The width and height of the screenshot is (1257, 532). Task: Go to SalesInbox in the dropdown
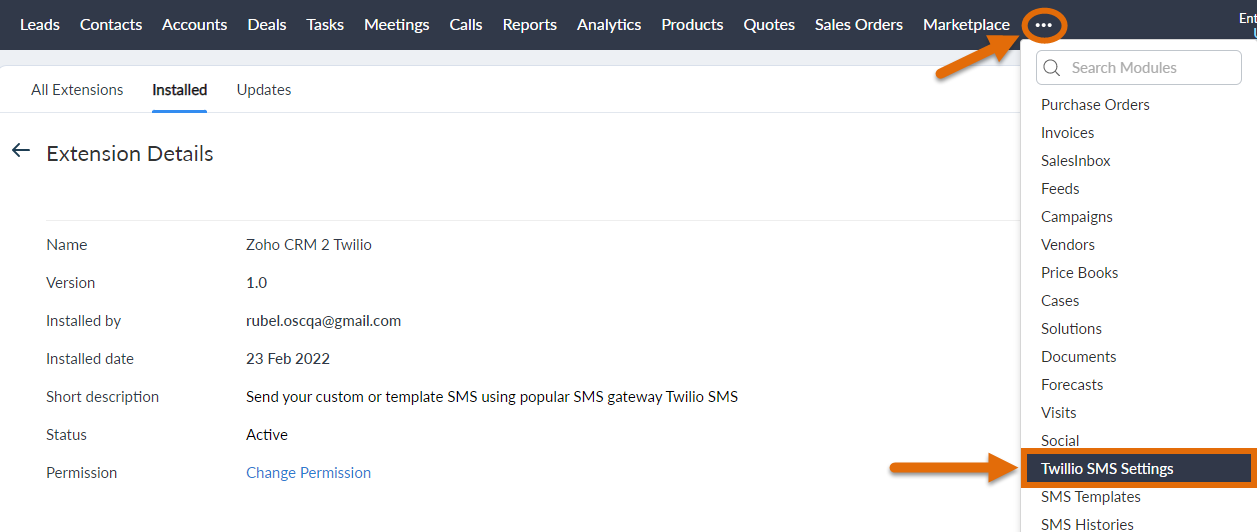(x=1075, y=160)
